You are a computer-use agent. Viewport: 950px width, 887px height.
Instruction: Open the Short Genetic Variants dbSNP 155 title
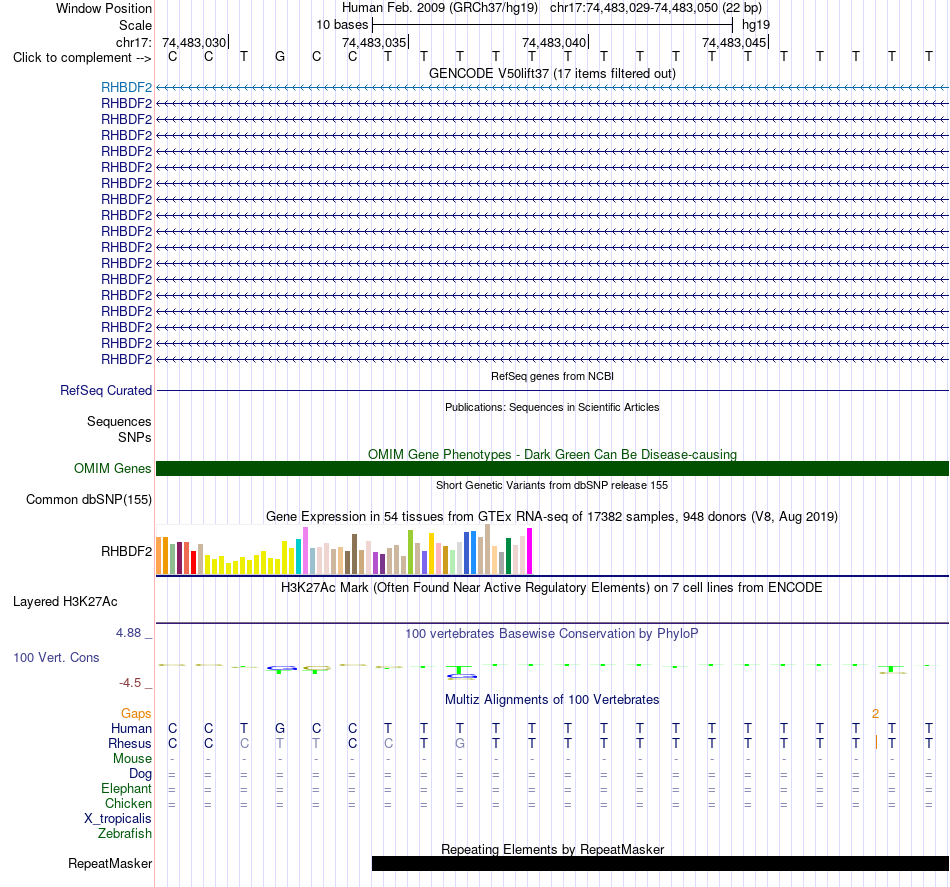[552, 485]
